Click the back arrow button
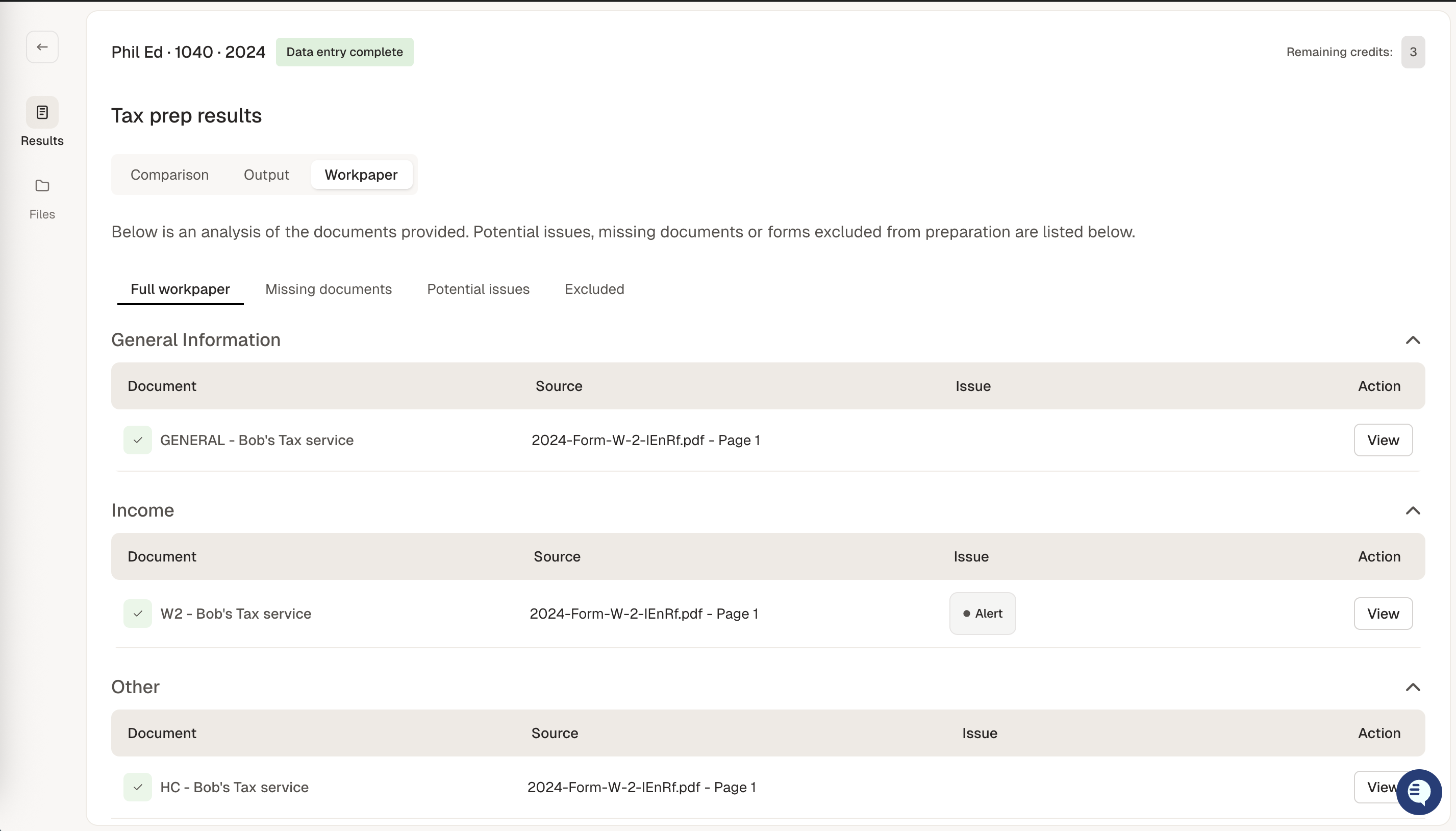This screenshot has width=1456, height=831. [42, 47]
